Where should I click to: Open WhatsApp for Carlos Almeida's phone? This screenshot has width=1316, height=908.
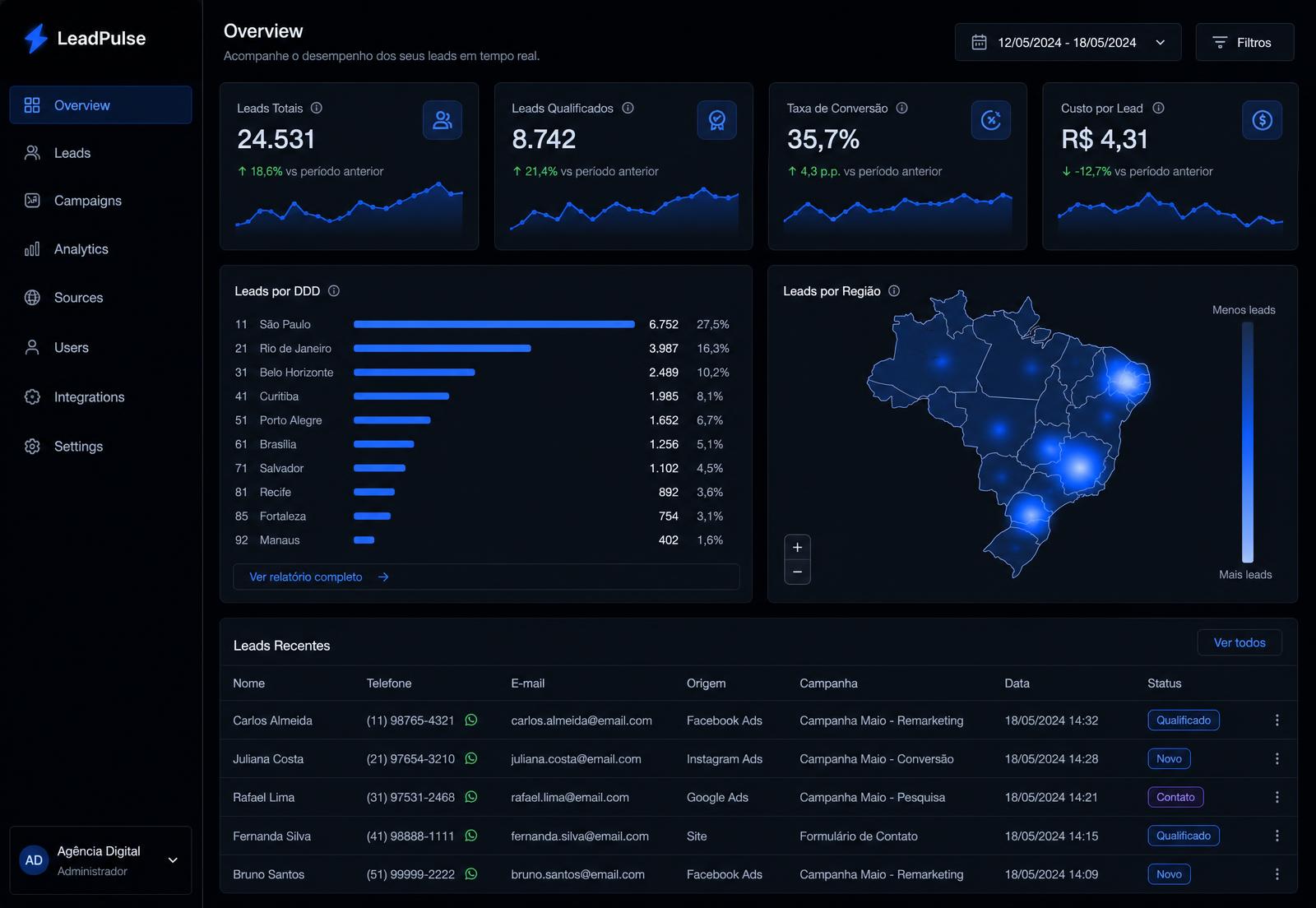471,720
